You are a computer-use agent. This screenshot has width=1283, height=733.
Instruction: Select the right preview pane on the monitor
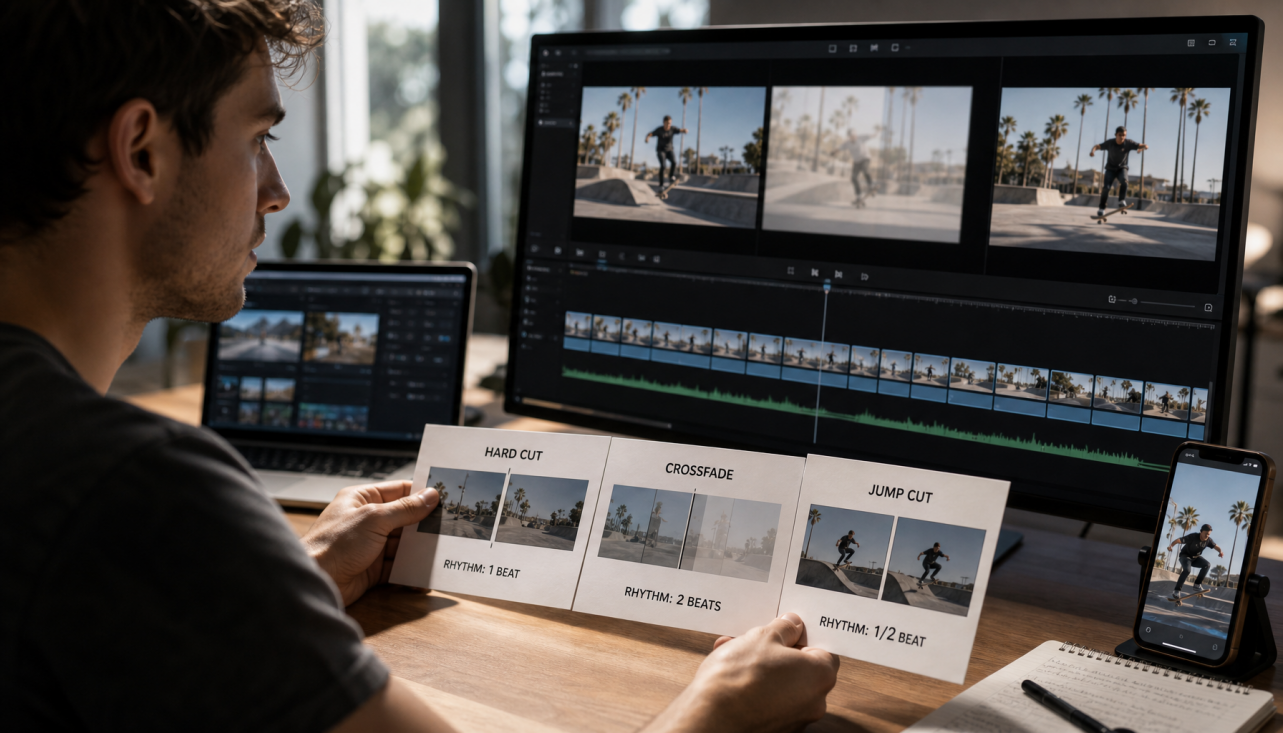point(1109,172)
